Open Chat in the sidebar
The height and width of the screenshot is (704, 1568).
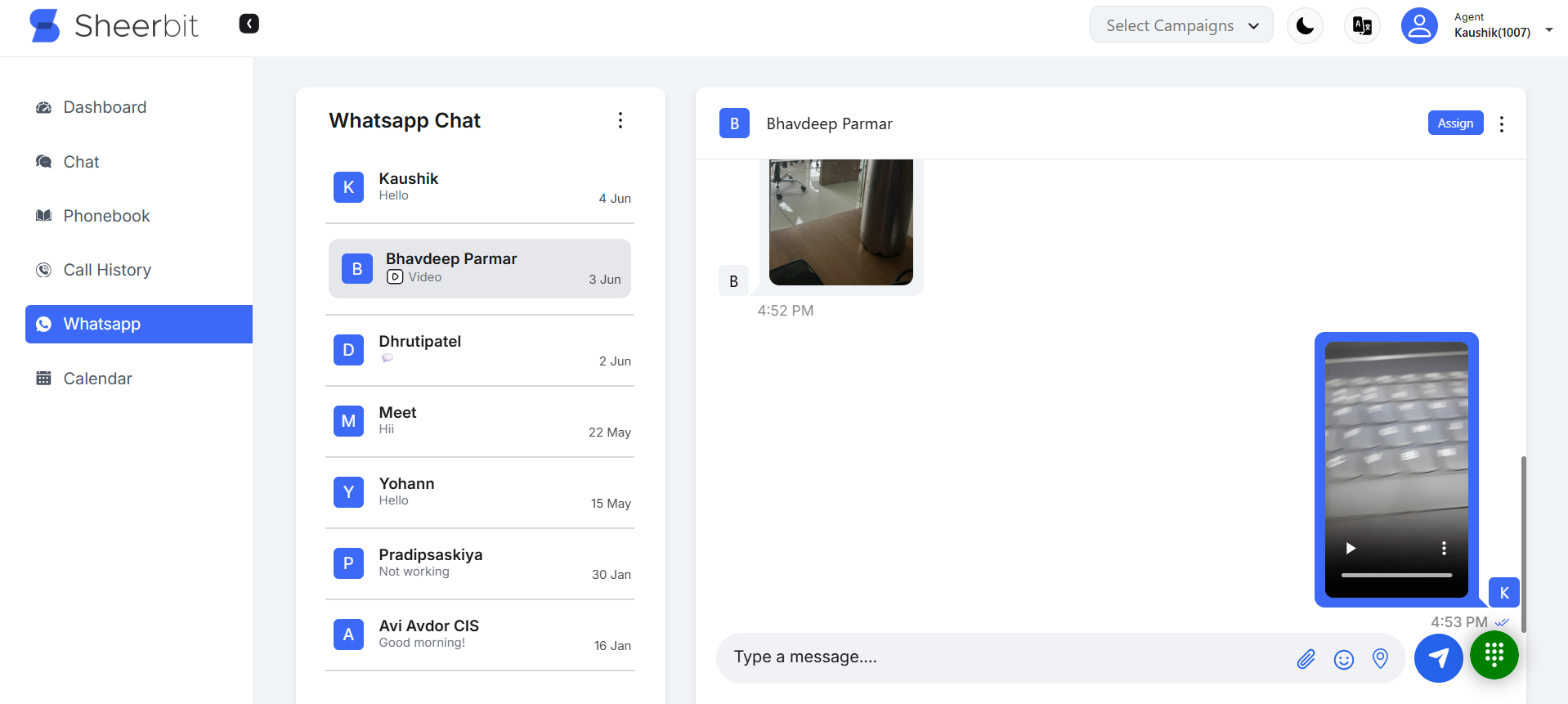pos(139,162)
